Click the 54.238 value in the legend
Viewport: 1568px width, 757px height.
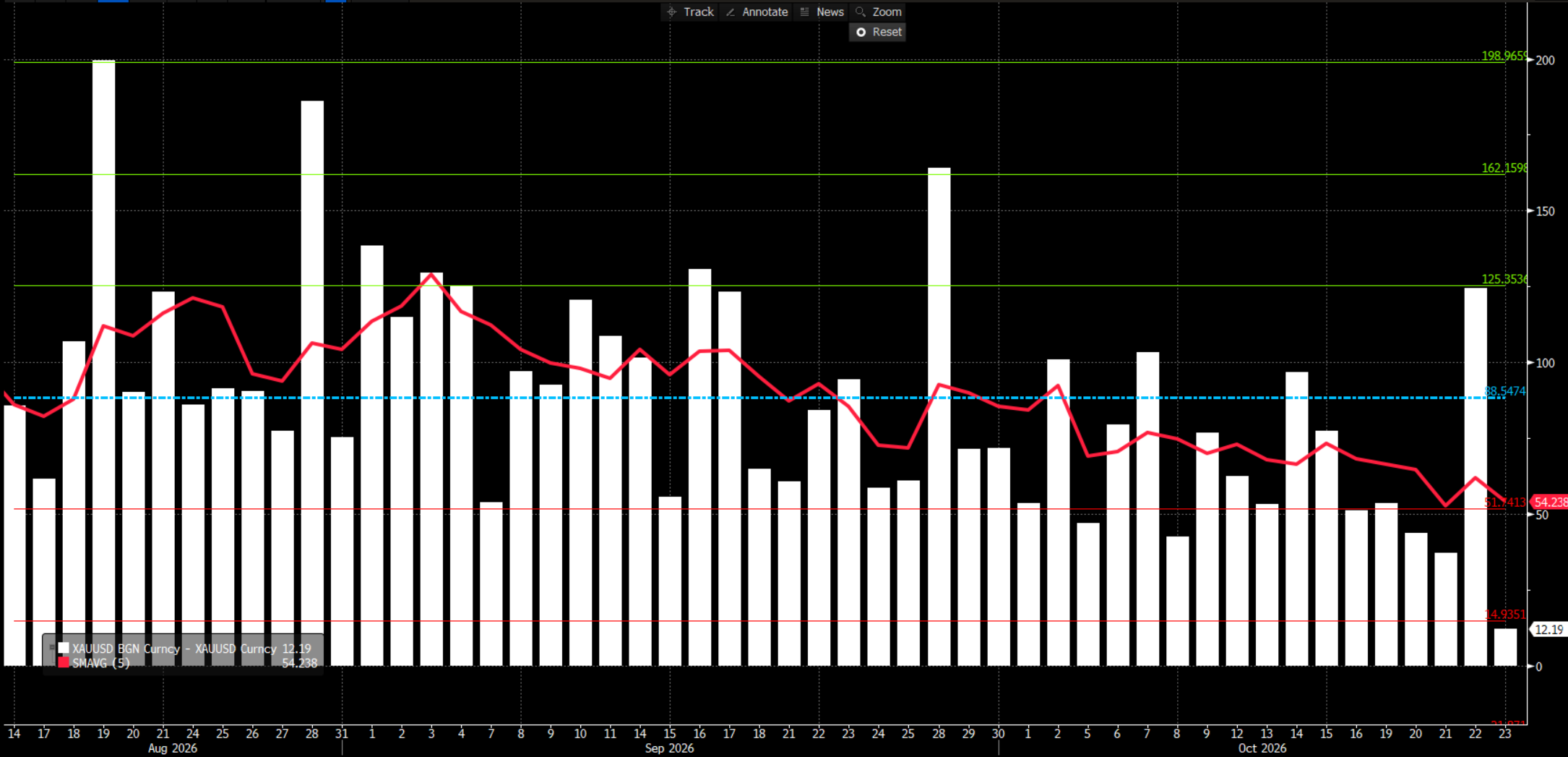click(299, 663)
